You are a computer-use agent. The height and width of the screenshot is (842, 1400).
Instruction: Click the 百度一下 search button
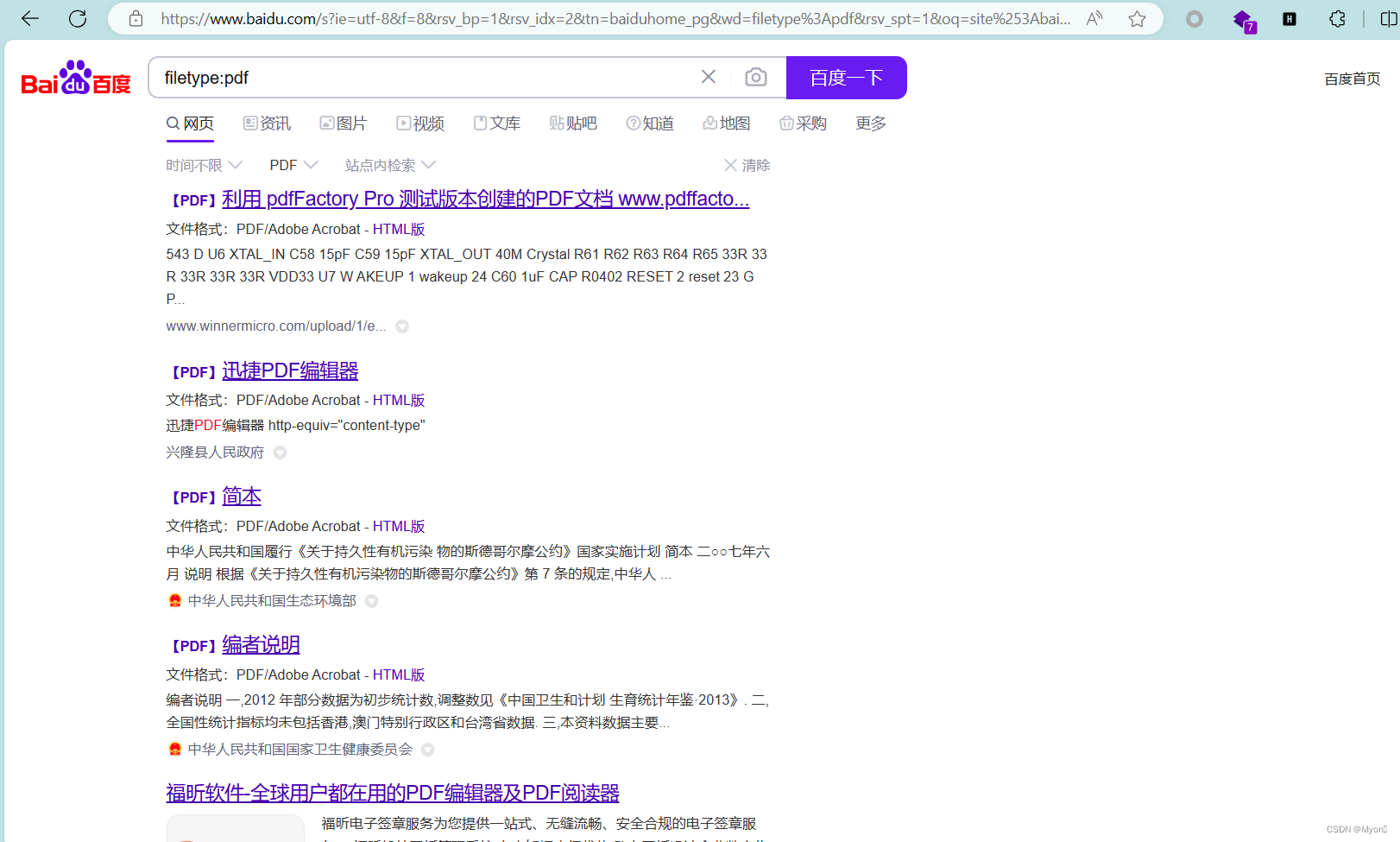coord(846,78)
